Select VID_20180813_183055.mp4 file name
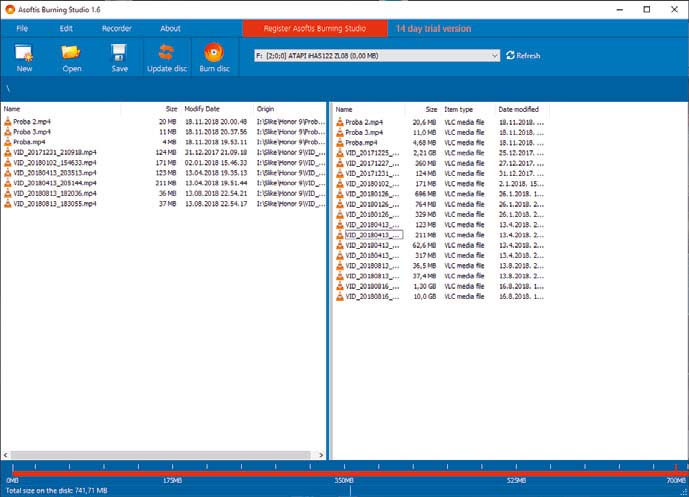The image size is (689, 497). tap(54, 203)
